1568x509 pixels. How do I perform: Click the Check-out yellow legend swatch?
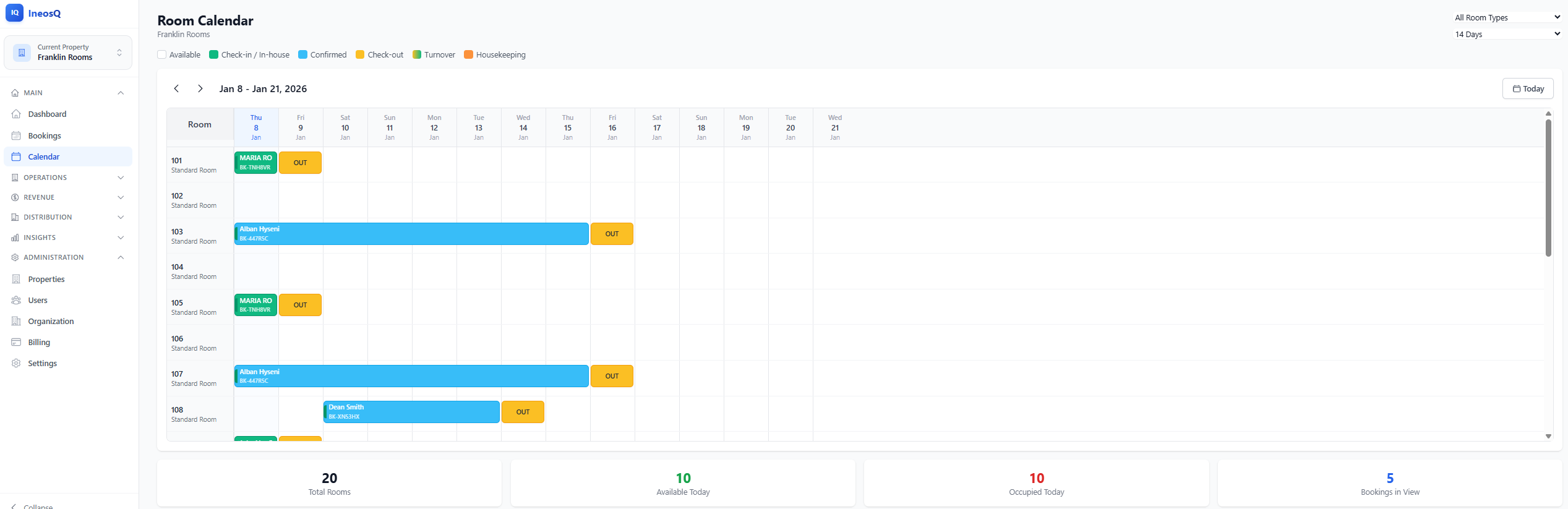[x=360, y=54]
